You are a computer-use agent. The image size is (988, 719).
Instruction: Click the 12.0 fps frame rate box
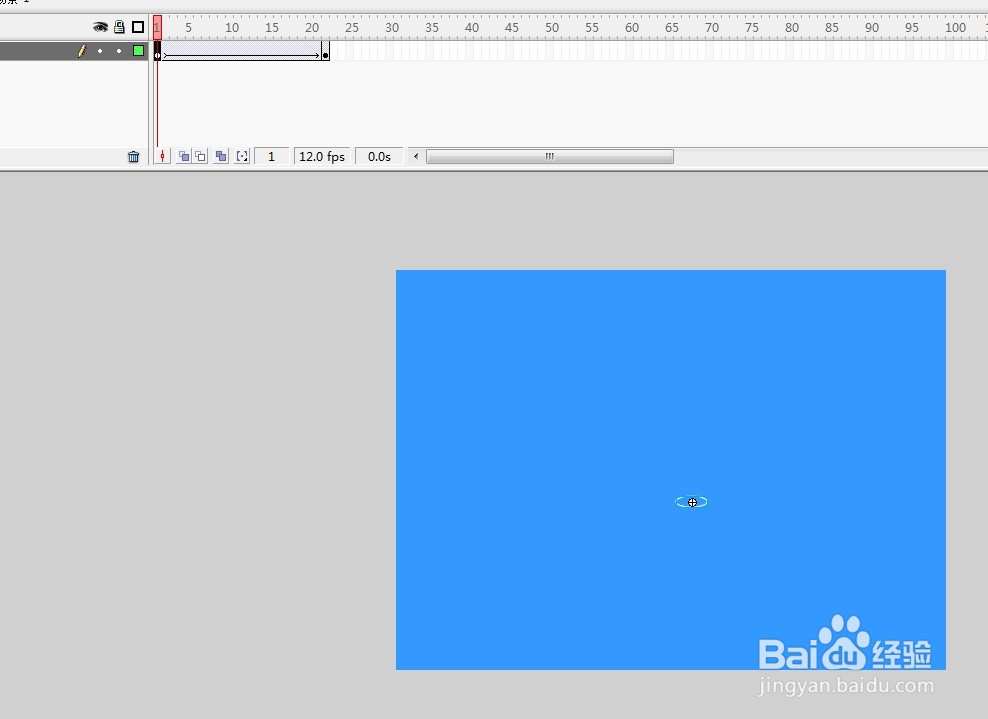pos(322,156)
